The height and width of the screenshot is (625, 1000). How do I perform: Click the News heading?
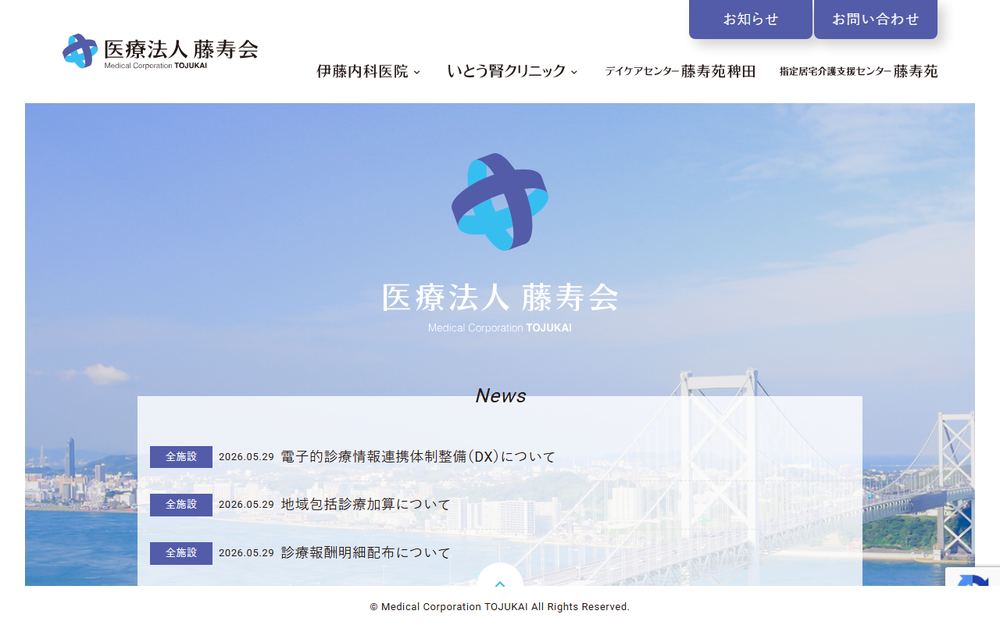coord(501,396)
